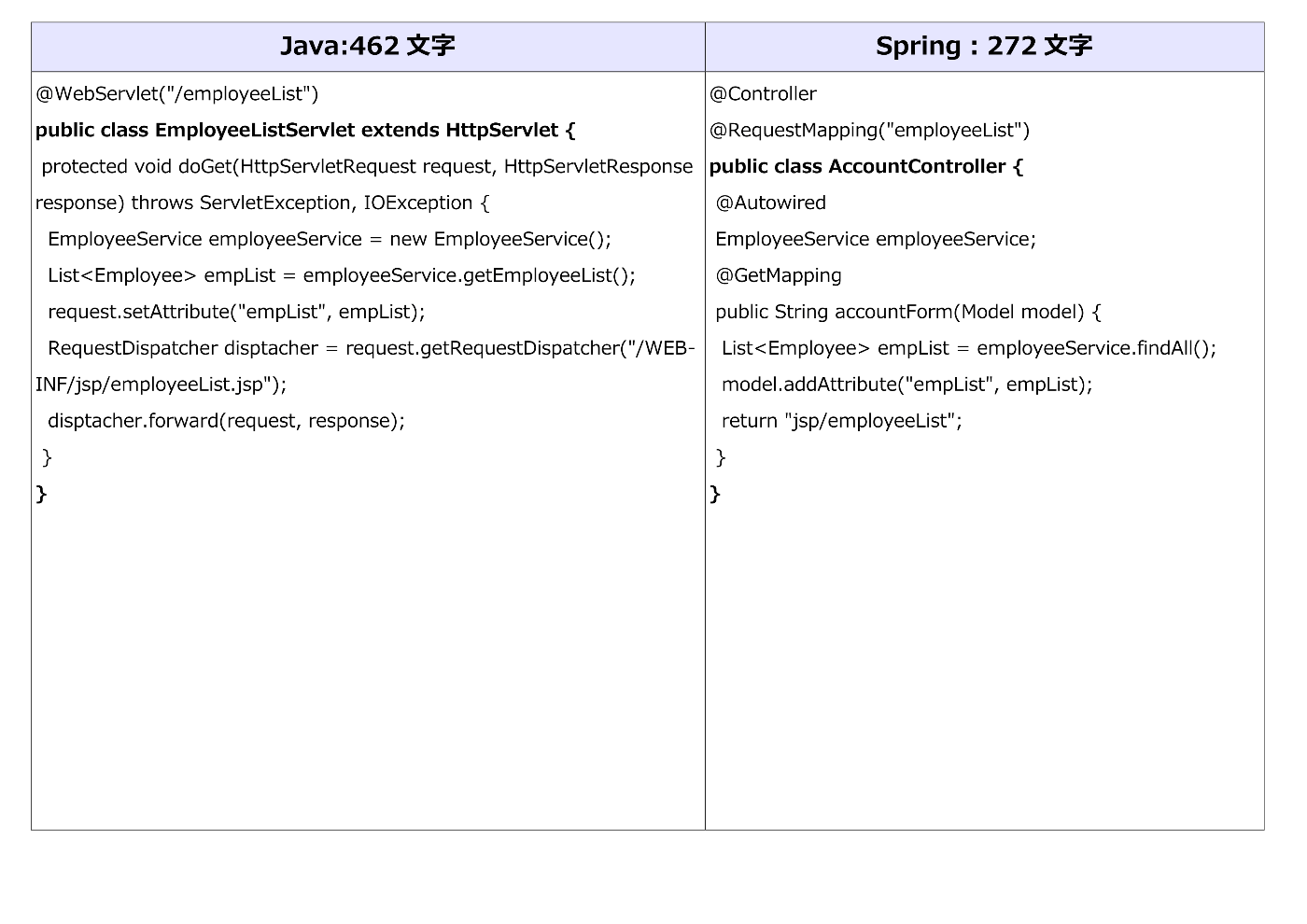Select the 'new EmployeeService()' line
This screenshot has height=924, width=1307.
(330, 240)
